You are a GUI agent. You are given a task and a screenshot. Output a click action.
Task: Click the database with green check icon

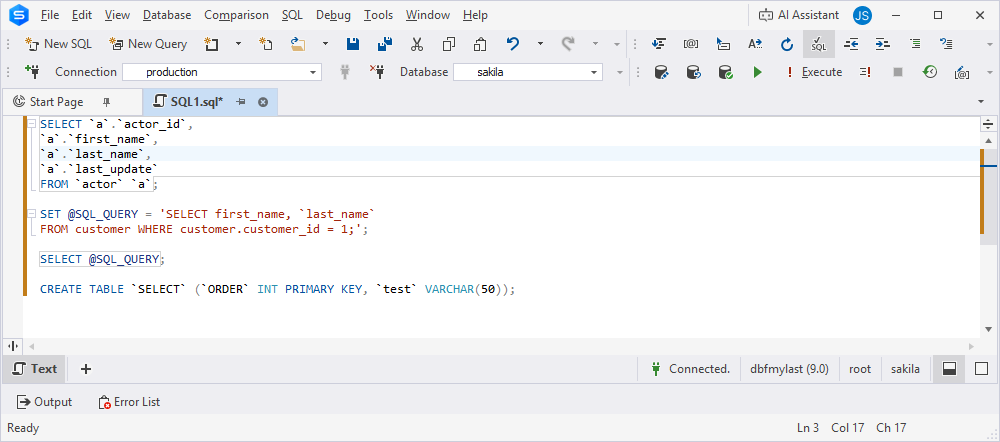point(725,72)
